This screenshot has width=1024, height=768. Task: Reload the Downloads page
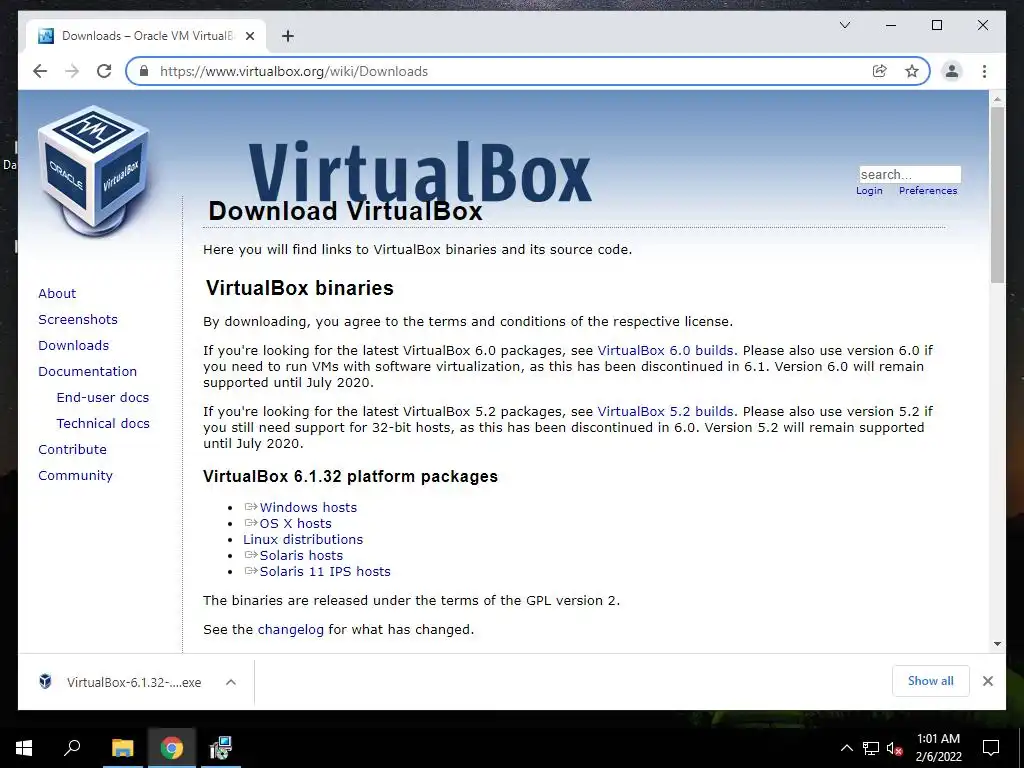coord(104,71)
